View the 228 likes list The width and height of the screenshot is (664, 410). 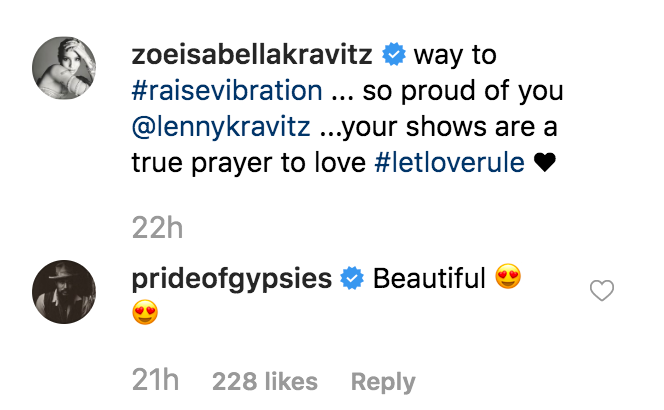(x=264, y=381)
